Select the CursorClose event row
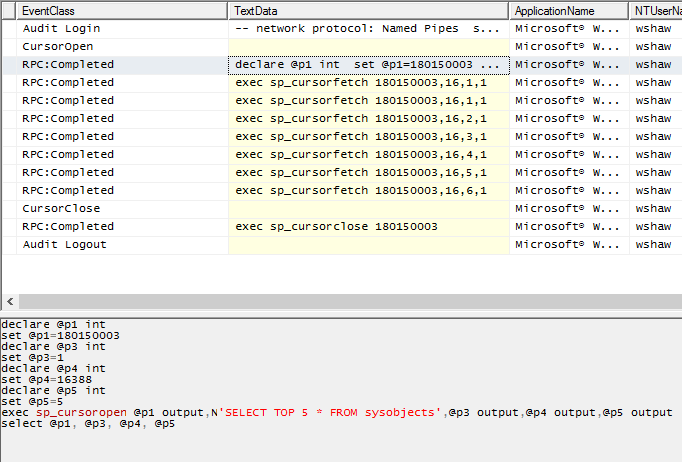 pos(58,209)
